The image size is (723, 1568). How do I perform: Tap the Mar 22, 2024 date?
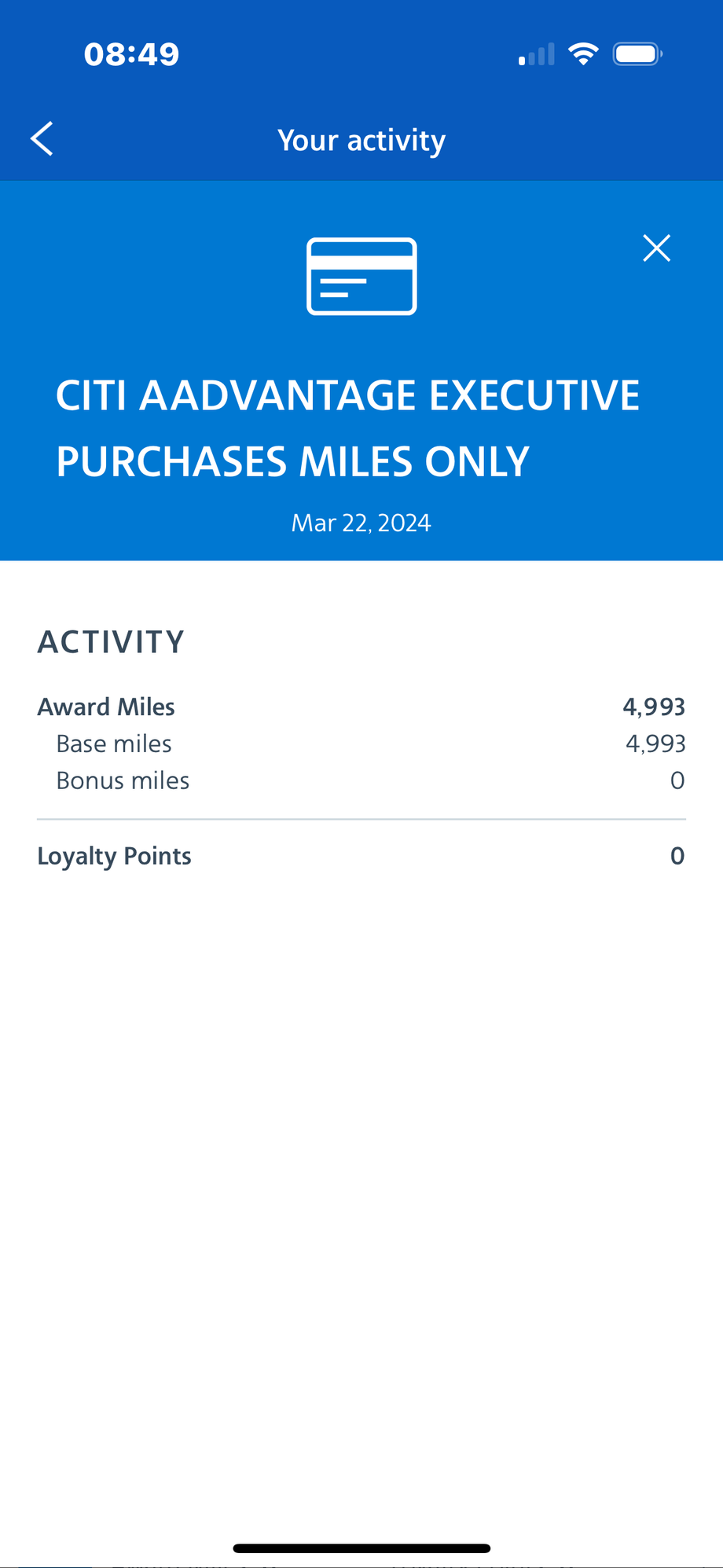click(361, 523)
